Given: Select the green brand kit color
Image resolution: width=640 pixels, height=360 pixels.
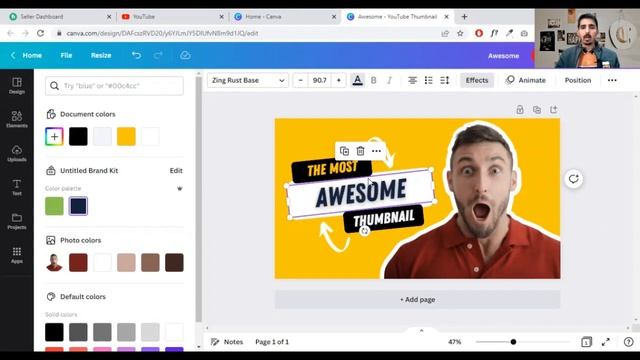Looking at the screenshot, I should pos(54,206).
